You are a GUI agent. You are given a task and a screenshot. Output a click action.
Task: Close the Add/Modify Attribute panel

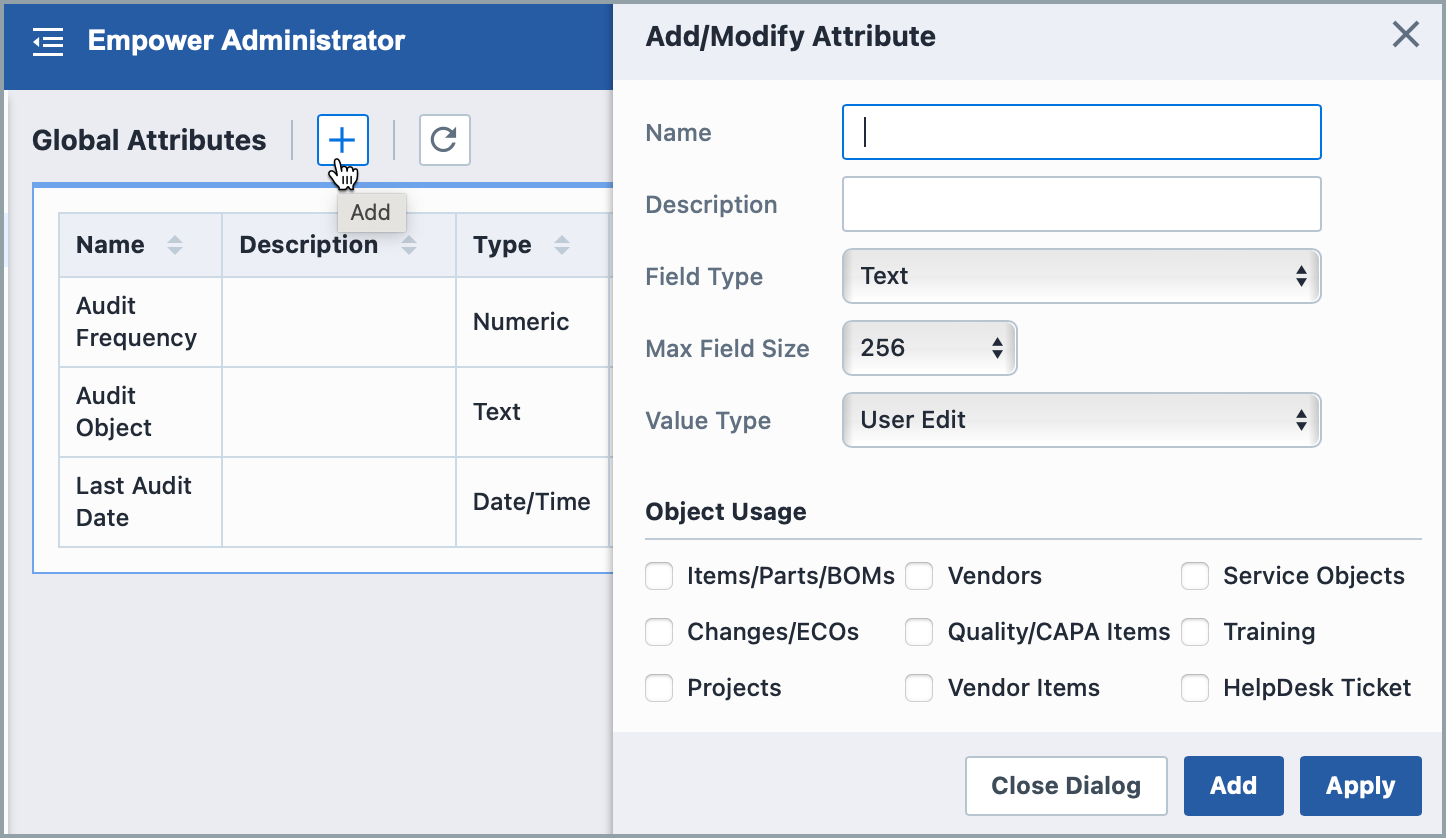(x=1405, y=36)
